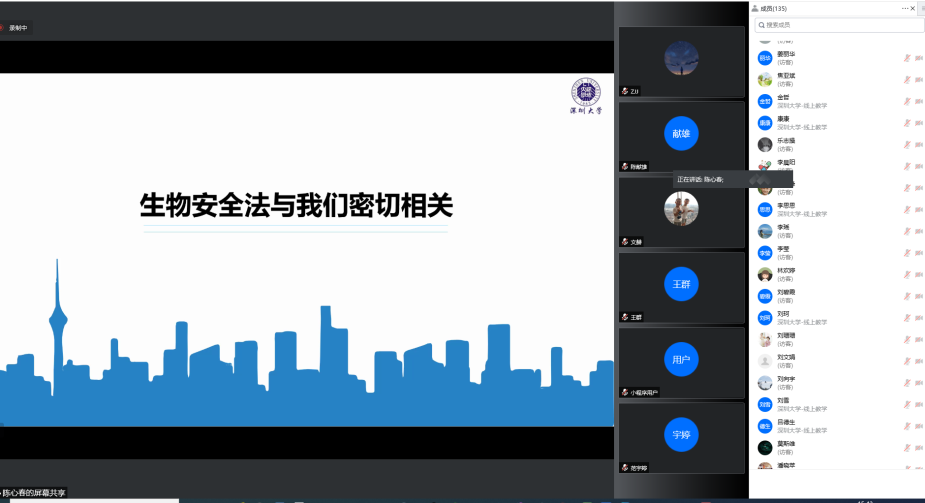
Task: Close the members panel with X
Action: pyautogui.click(x=913, y=8)
